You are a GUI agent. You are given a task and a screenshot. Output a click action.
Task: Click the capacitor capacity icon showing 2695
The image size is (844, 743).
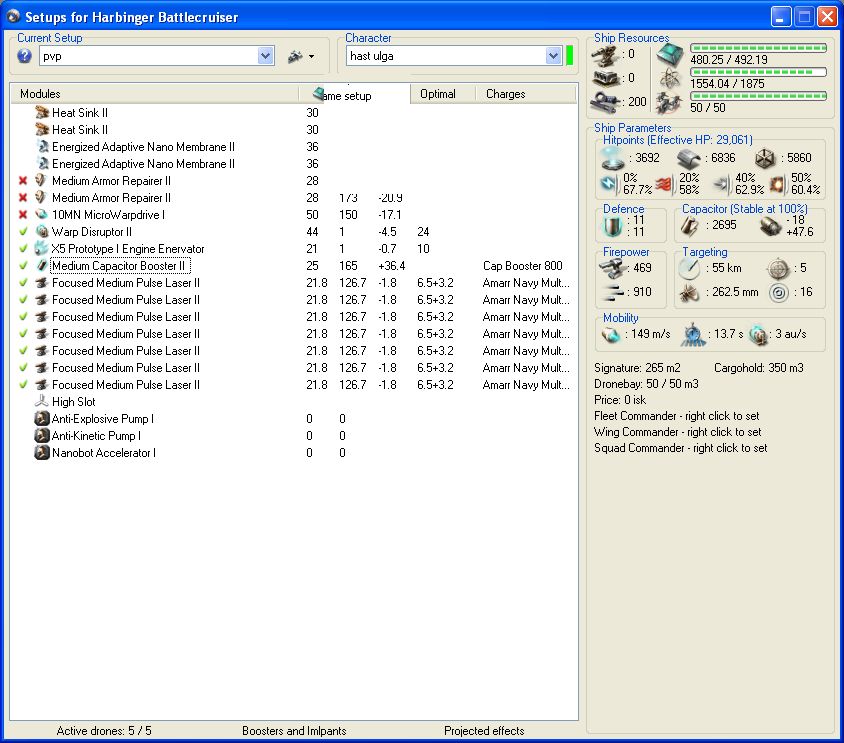pos(690,226)
